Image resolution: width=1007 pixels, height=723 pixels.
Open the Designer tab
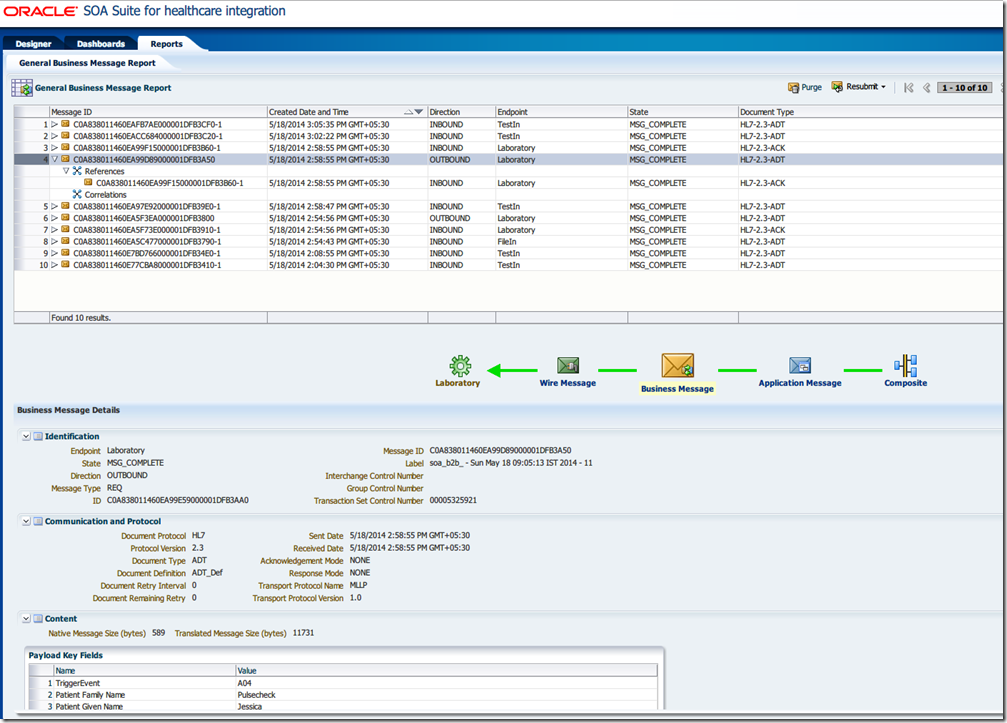coord(33,44)
